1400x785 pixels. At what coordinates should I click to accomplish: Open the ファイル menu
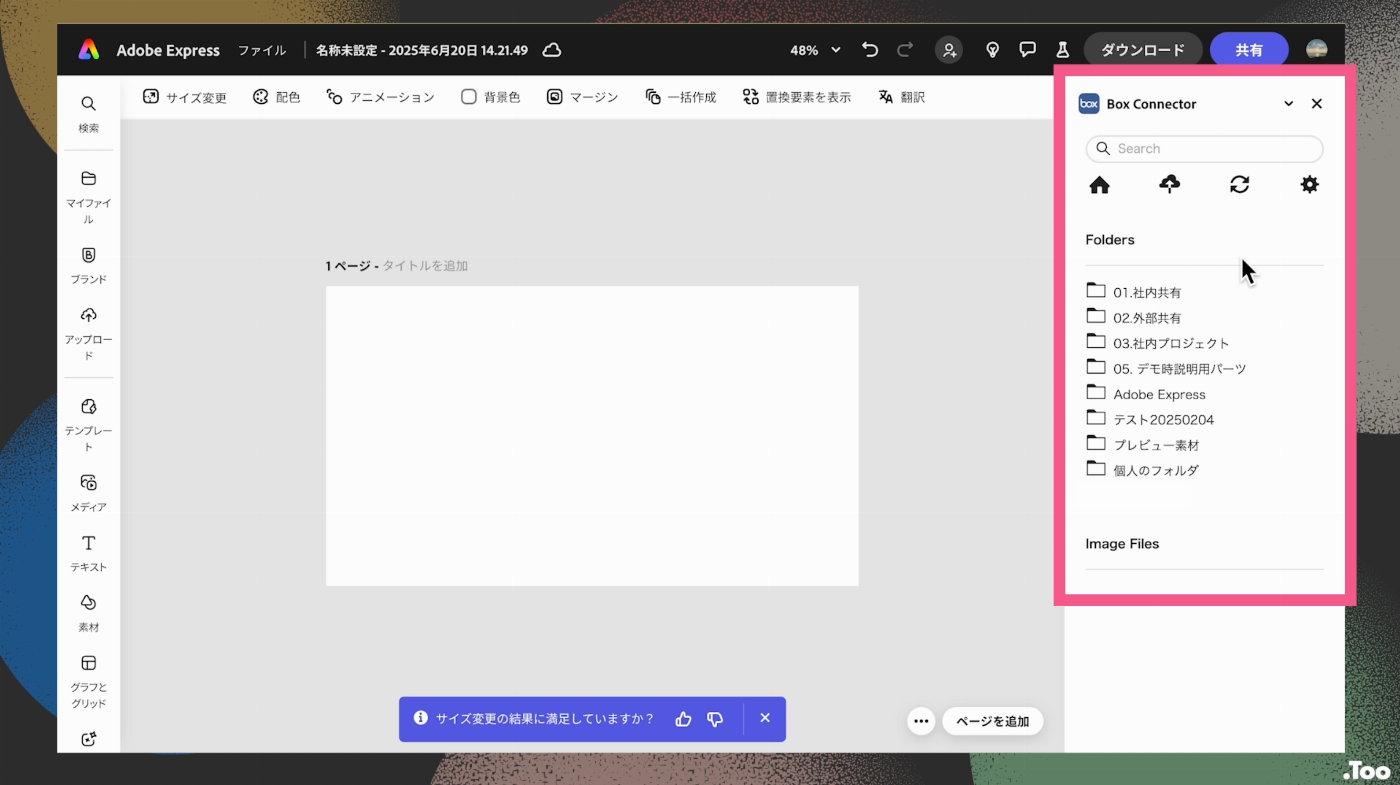click(262, 50)
